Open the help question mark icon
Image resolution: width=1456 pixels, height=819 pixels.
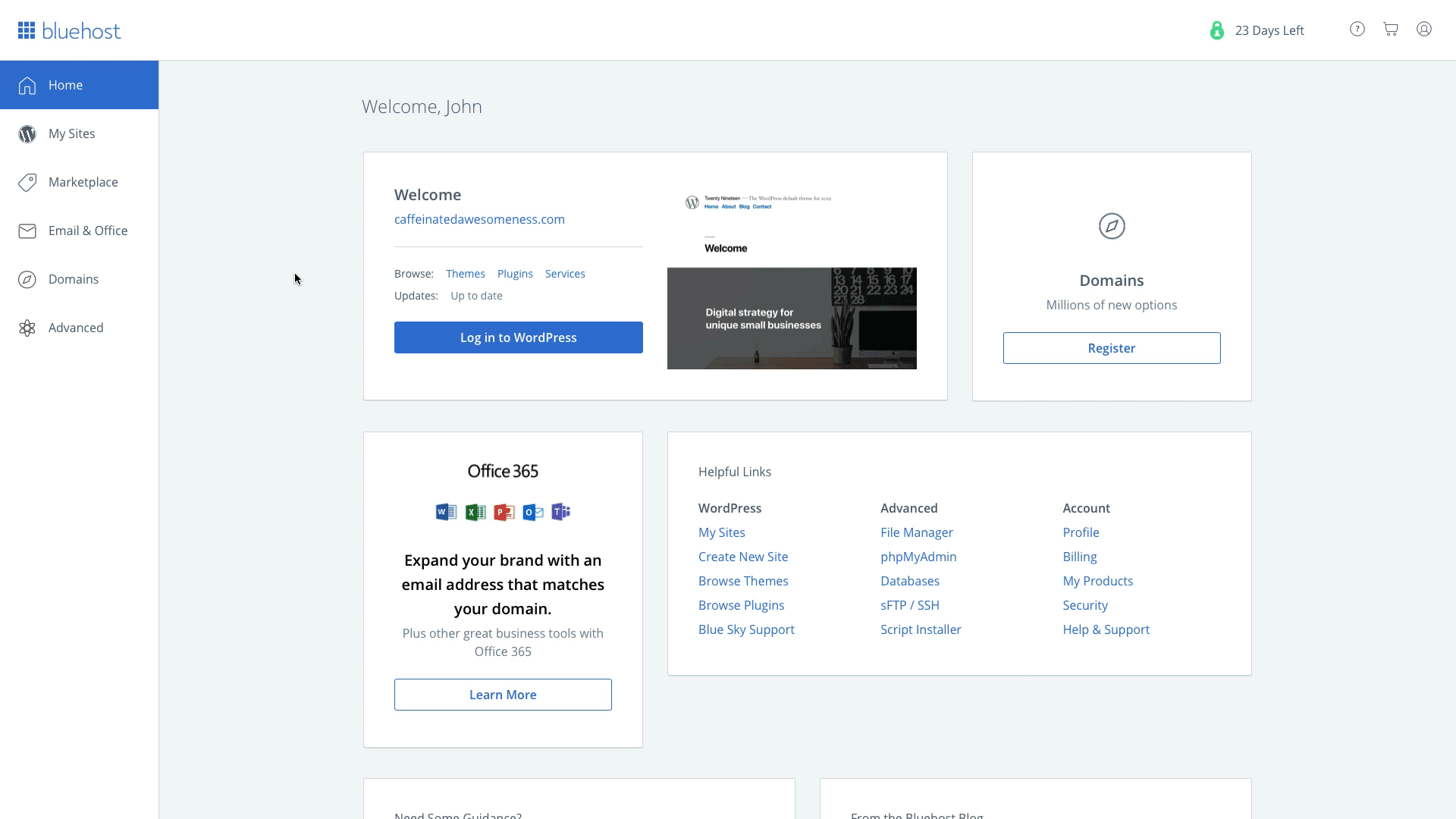1357,30
